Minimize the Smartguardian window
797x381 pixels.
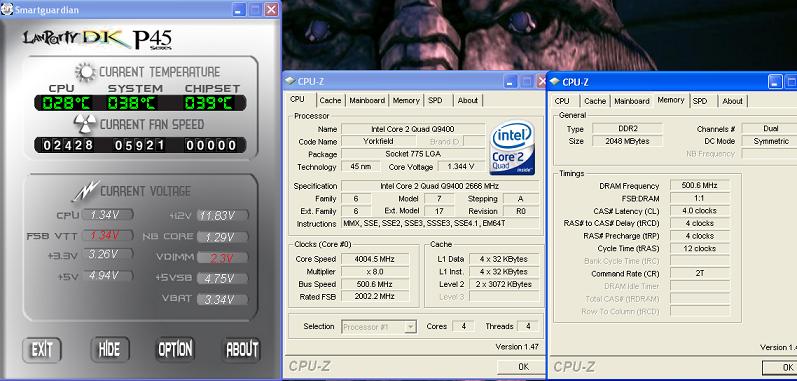(x=239, y=9)
